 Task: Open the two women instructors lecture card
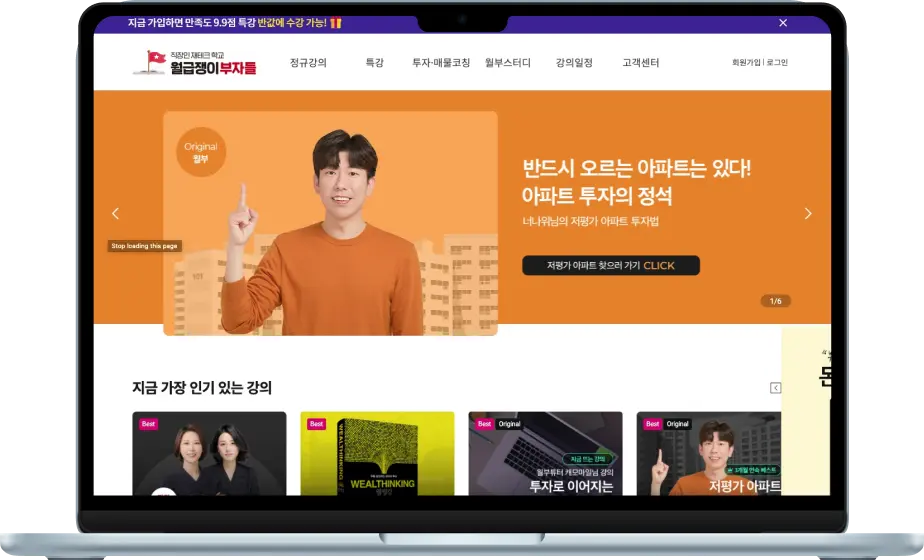tap(209, 453)
